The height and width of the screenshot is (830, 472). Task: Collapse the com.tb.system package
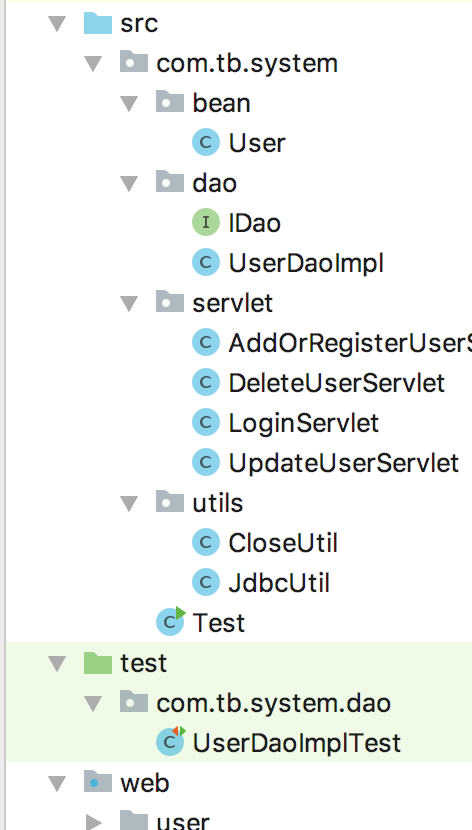pos(93,64)
